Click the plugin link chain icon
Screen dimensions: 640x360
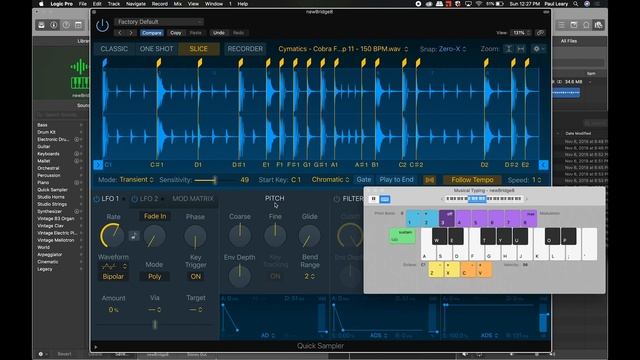[x=540, y=33]
